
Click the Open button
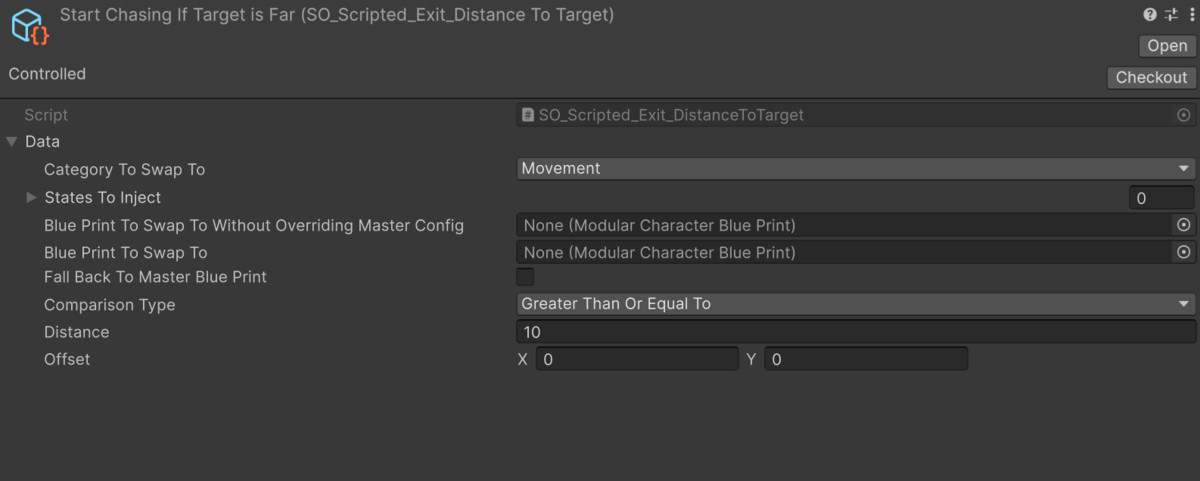pyautogui.click(x=1167, y=46)
